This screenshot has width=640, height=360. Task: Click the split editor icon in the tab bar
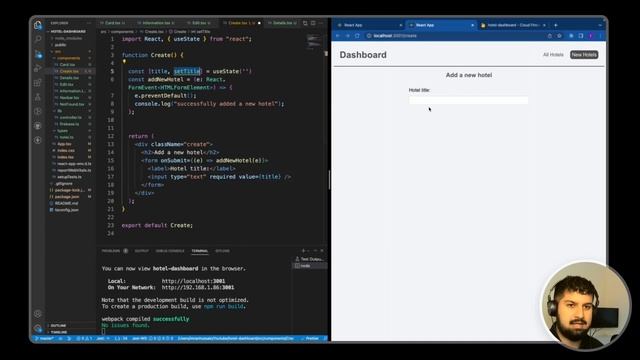click(x=313, y=23)
